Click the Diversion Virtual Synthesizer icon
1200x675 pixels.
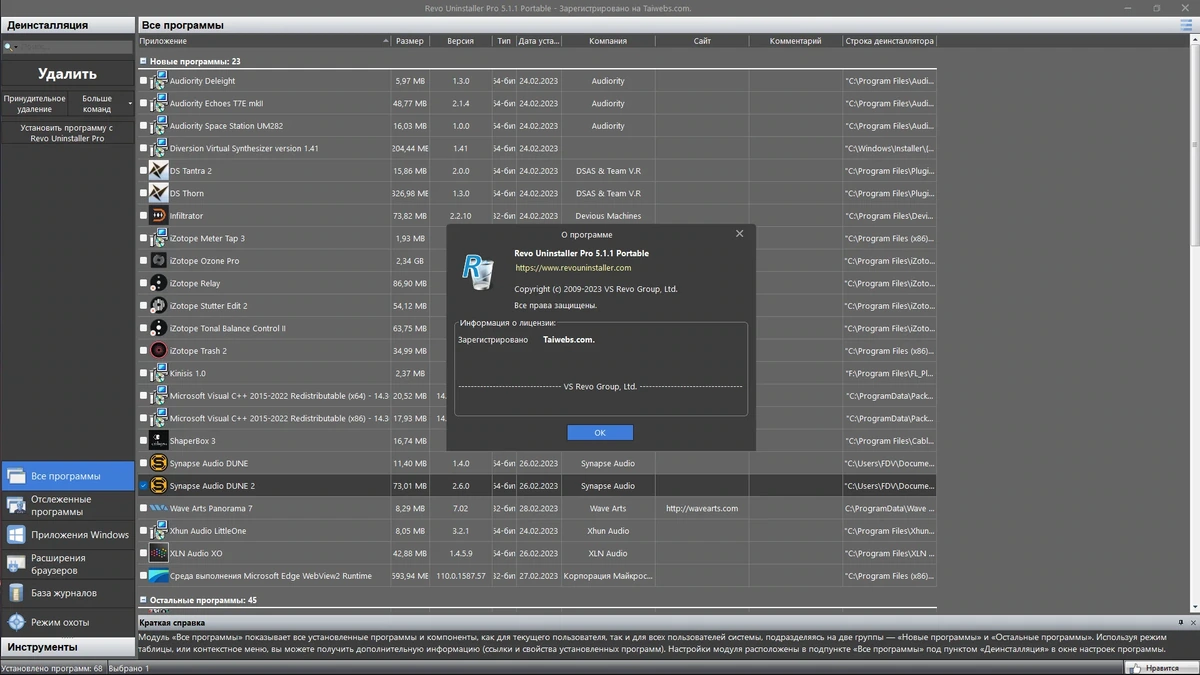[x=158, y=148]
